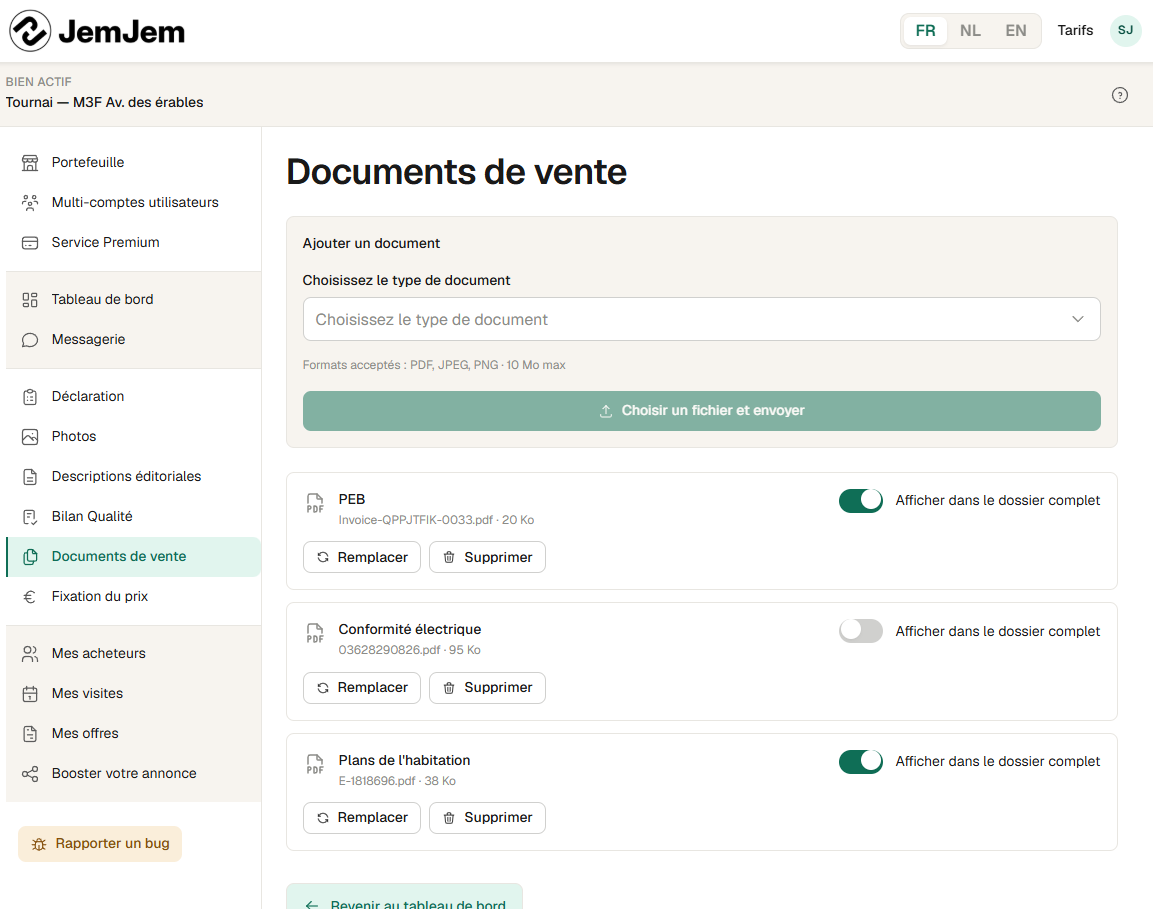
Task: Go to Multi-comptes utilisateurs
Action: 133,203
